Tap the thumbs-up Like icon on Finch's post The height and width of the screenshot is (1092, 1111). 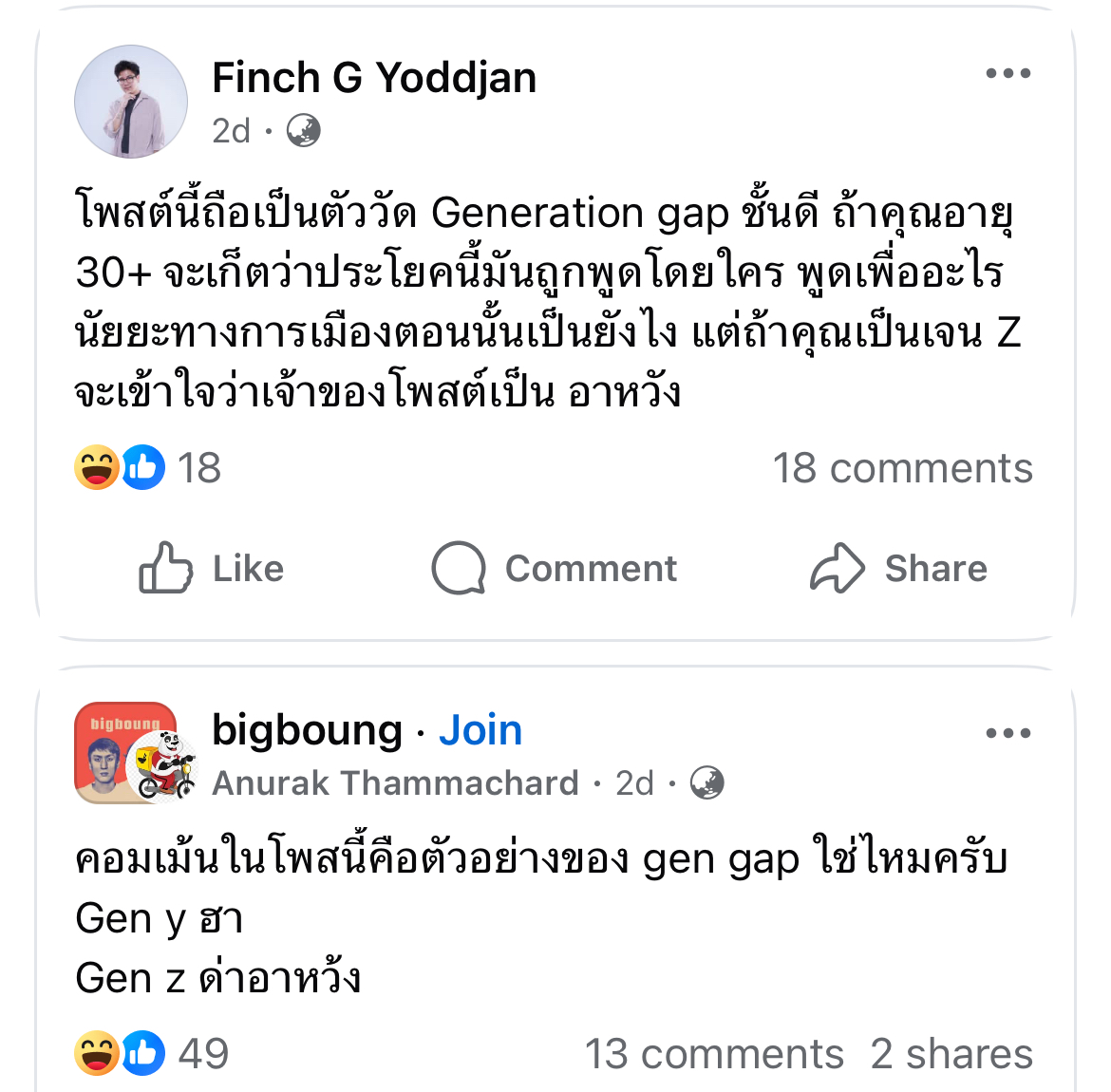click(x=165, y=568)
